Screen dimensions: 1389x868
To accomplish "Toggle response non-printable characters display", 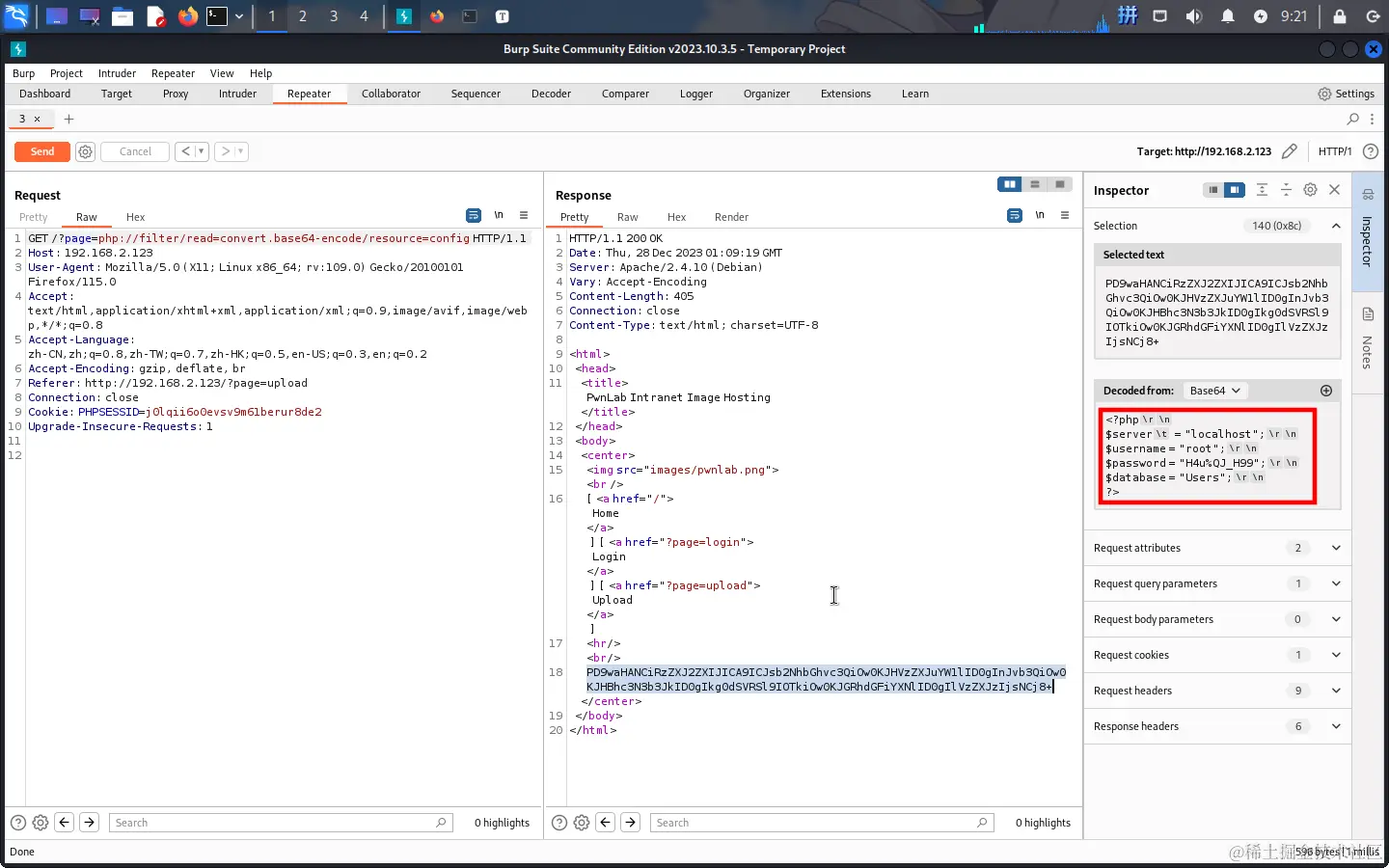I will (1040, 215).
